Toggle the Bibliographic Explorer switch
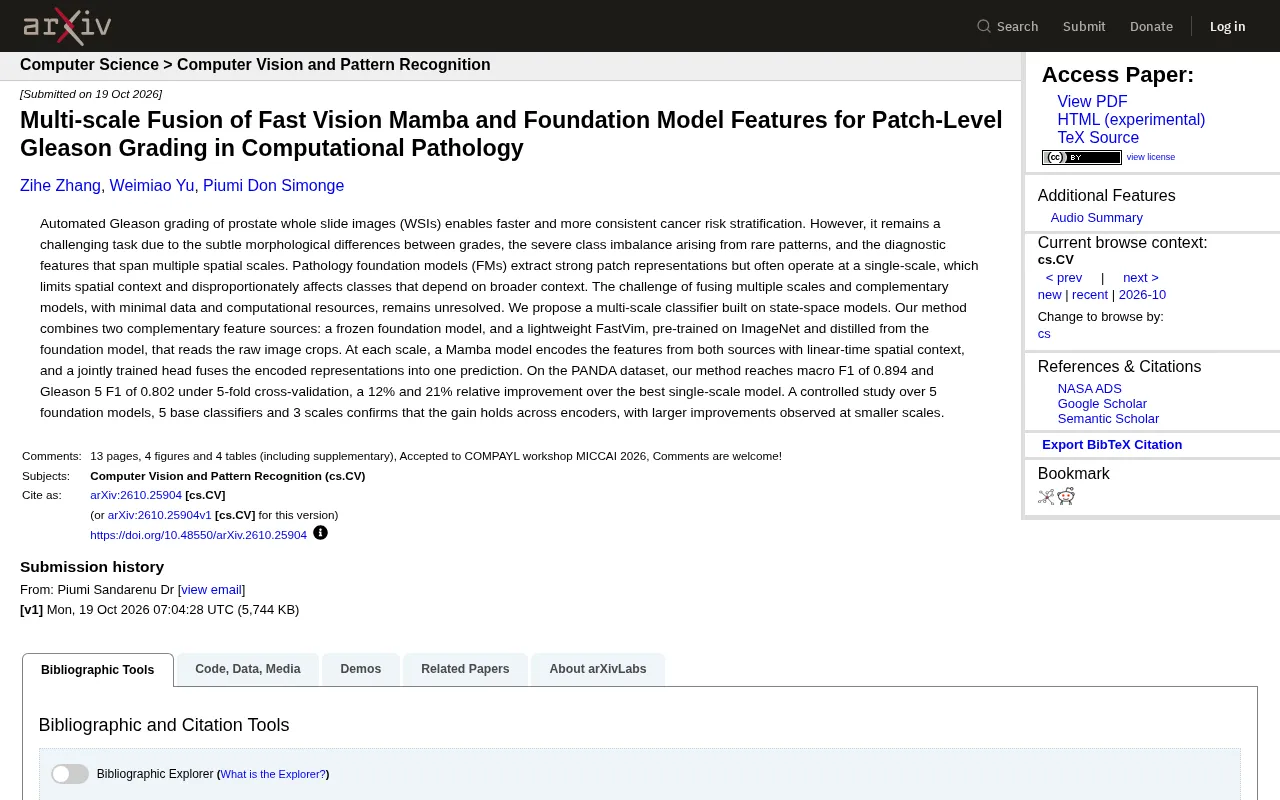The height and width of the screenshot is (800, 1280). 70,774
